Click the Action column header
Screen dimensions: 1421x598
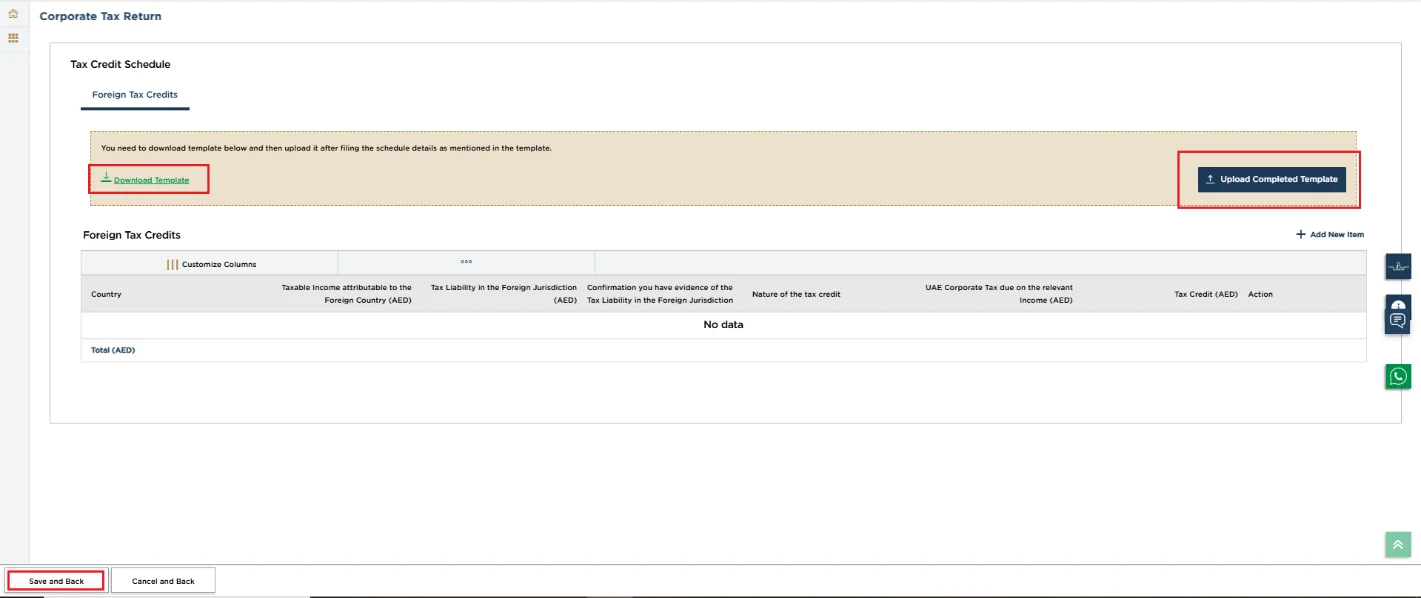[1260, 294]
